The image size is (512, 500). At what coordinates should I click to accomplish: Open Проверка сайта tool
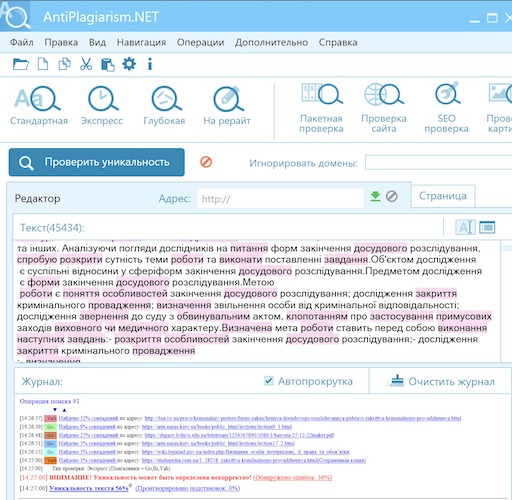[384, 108]
